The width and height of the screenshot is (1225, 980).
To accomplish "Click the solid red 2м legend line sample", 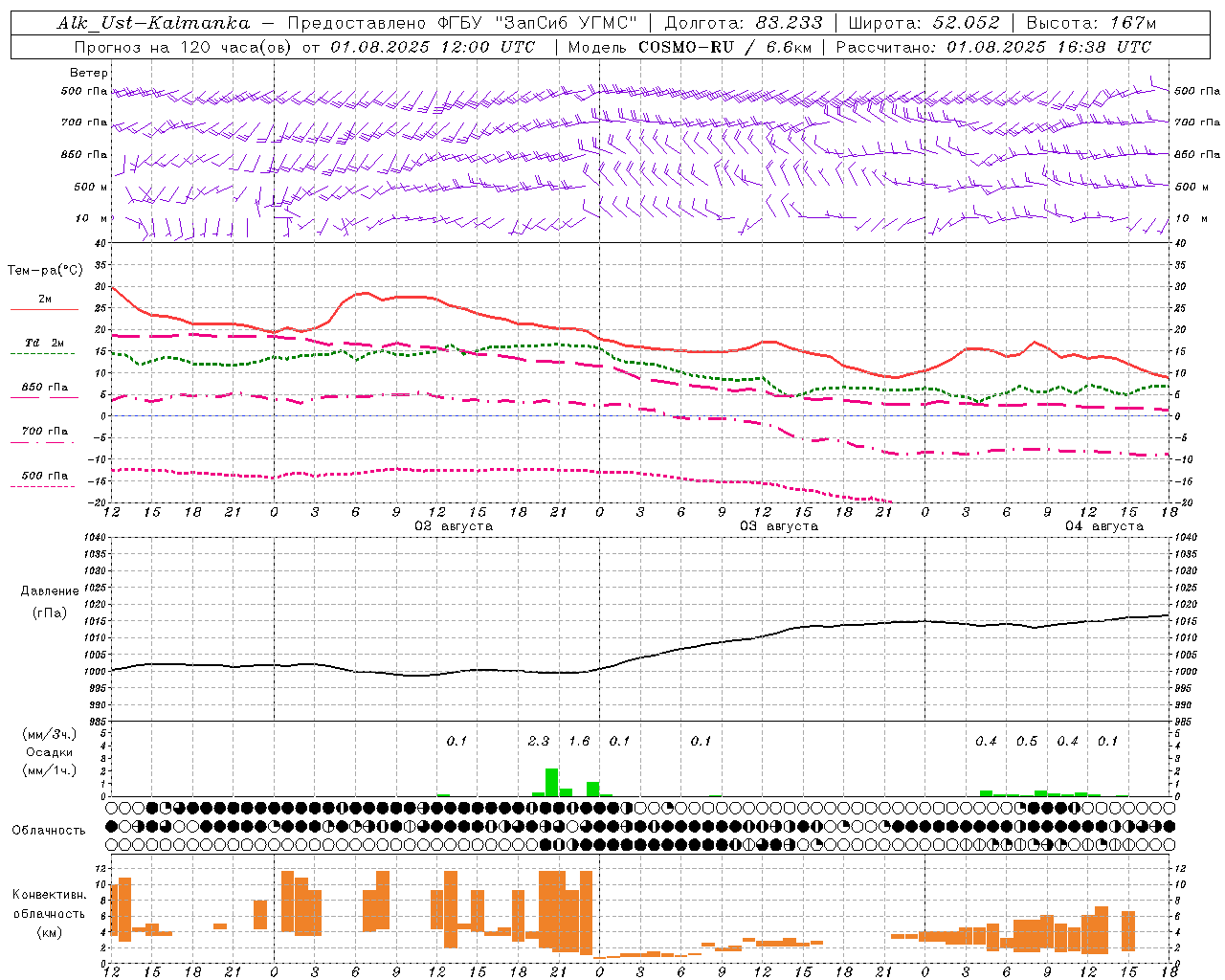I will pos(44,309).
